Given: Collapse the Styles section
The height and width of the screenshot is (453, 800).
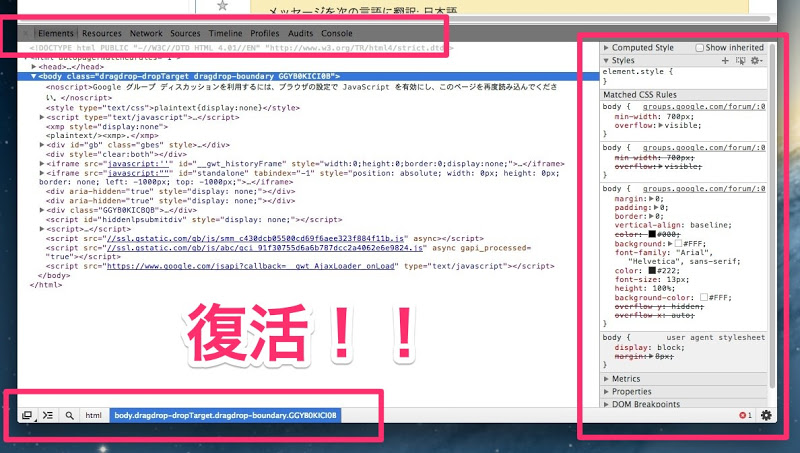Looking at the screenshot, I should [606, 60].
